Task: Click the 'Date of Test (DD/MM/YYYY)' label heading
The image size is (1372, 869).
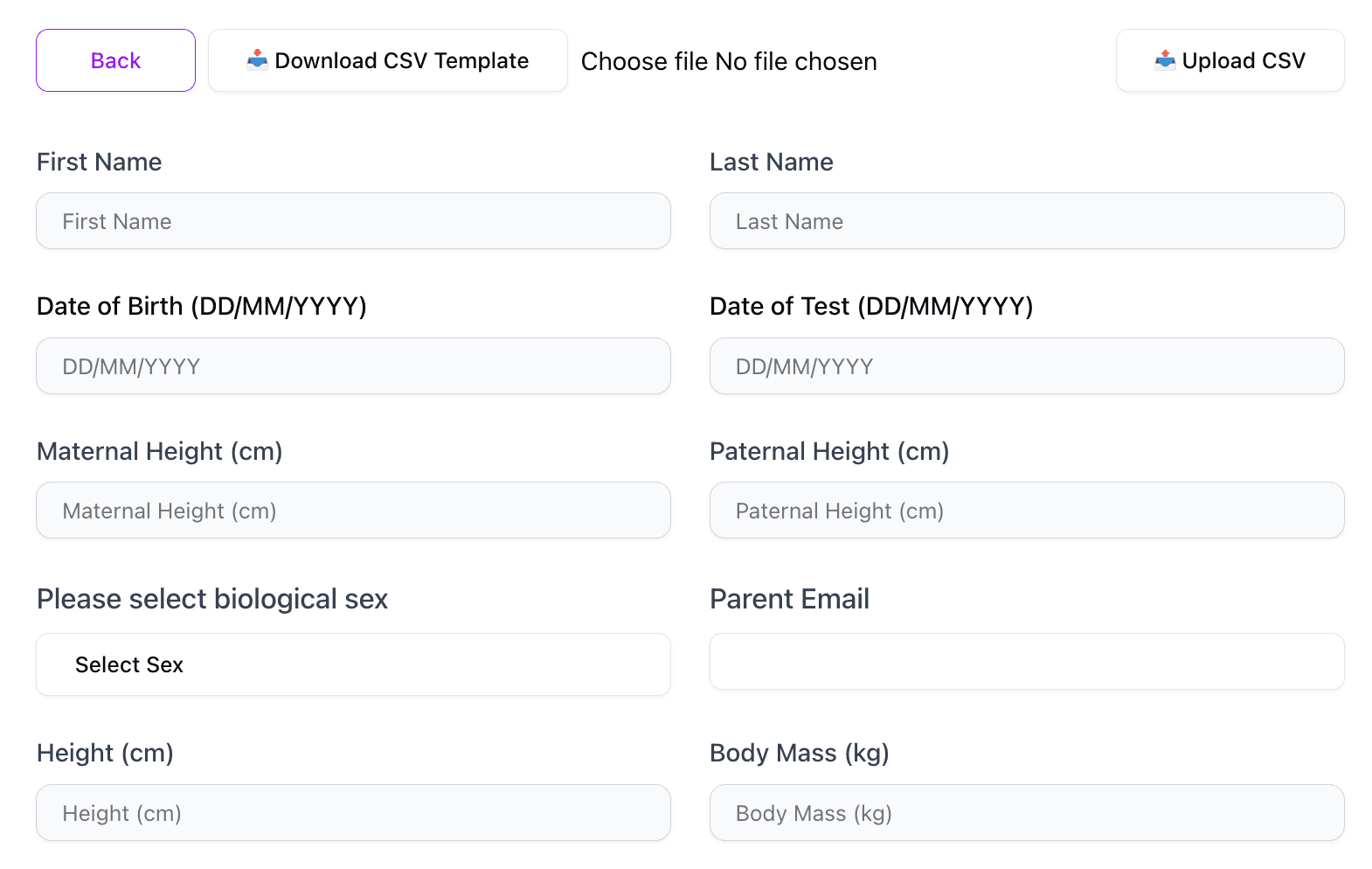Action: pyautogui.click(x=871, y=306)
